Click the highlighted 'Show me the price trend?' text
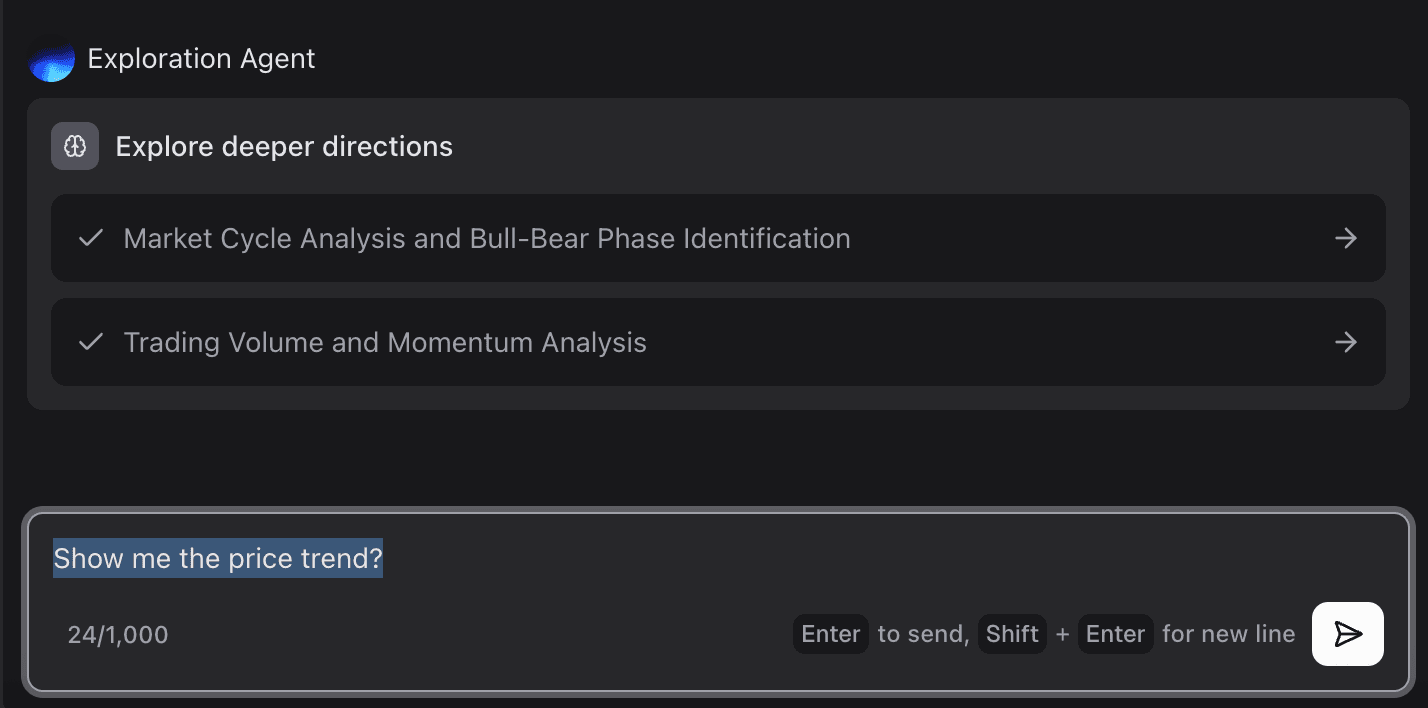The height and width of the screenshot is (708, 1428). click(218, 558)
